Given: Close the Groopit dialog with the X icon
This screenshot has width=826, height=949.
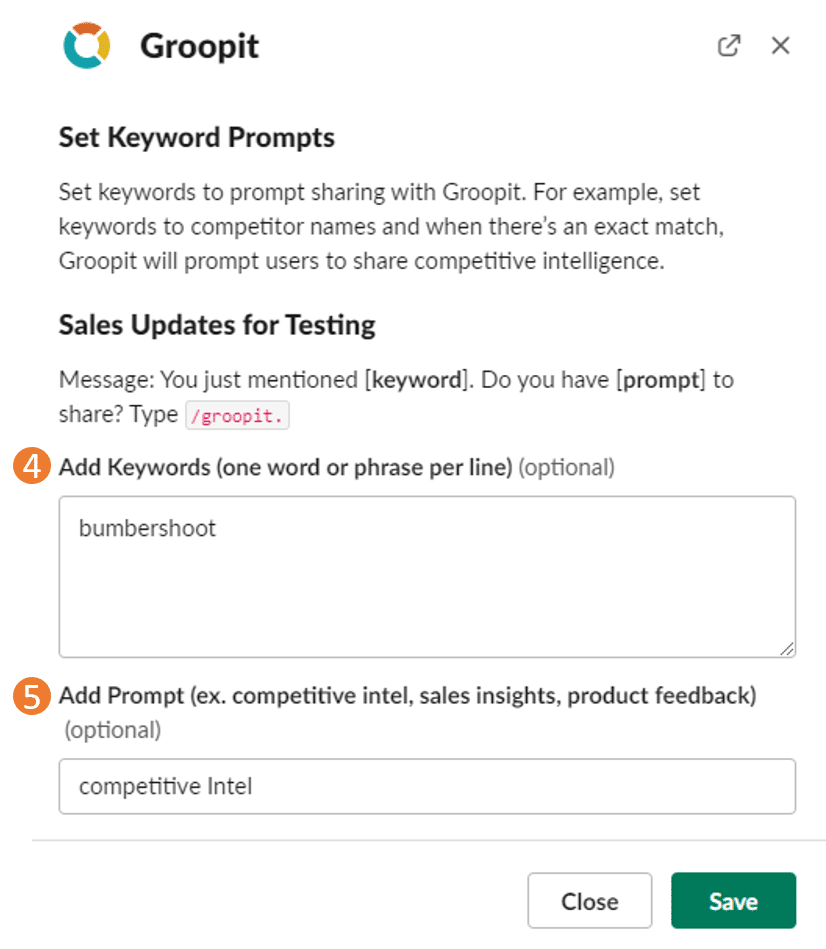Looking at the screenshot, I should click(x=780, y=45).
